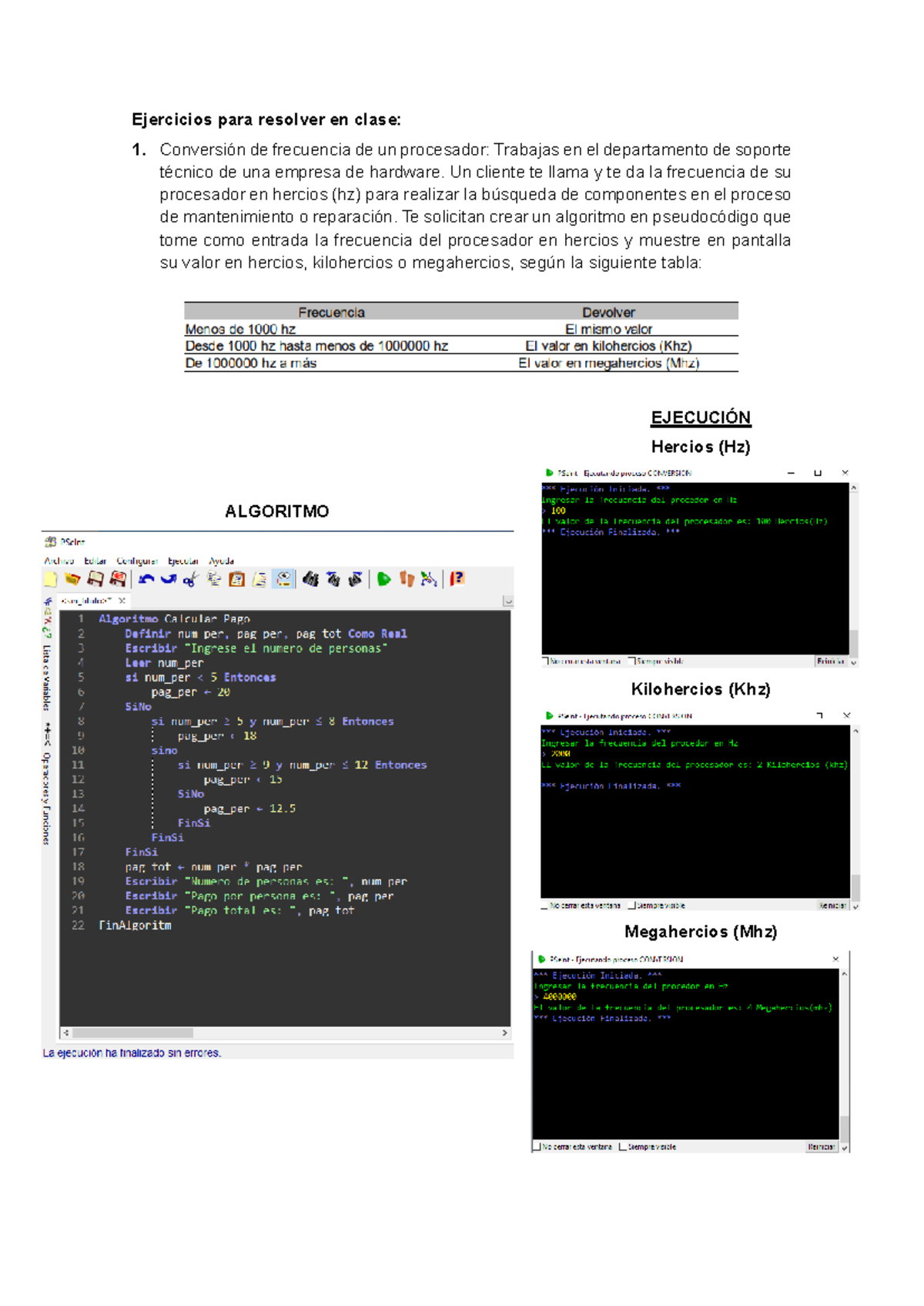
Task: Click the Undo arrow icon
Action: click(x=146, y=579)
